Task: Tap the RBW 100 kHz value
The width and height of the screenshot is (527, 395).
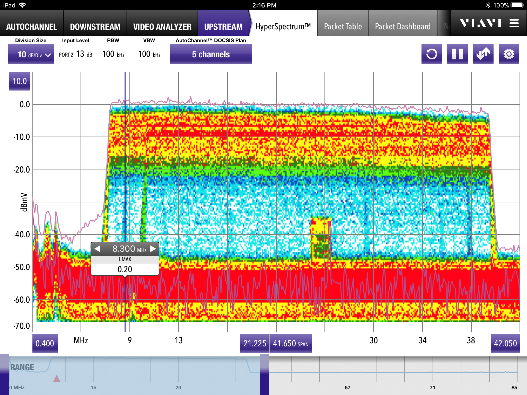Action: pos(113,54)
